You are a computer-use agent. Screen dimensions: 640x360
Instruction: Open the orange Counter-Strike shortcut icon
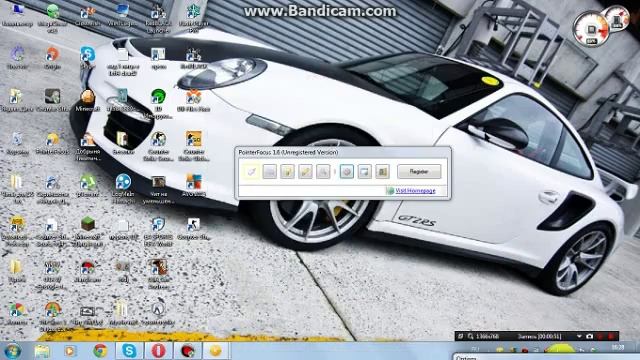click(193, 146)
